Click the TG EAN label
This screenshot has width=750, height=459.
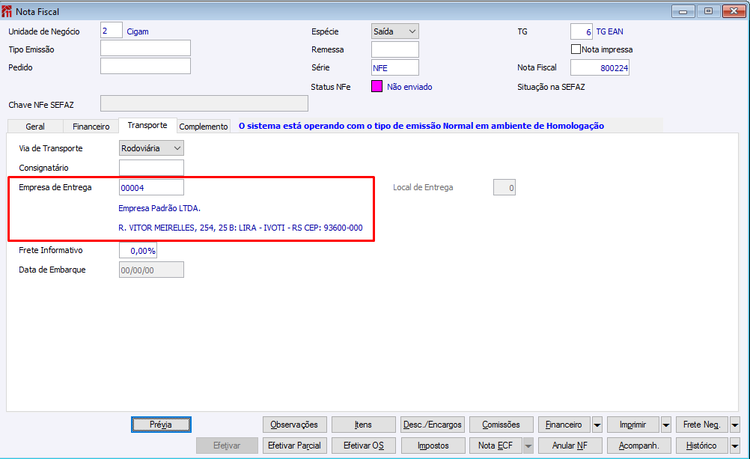609,32
